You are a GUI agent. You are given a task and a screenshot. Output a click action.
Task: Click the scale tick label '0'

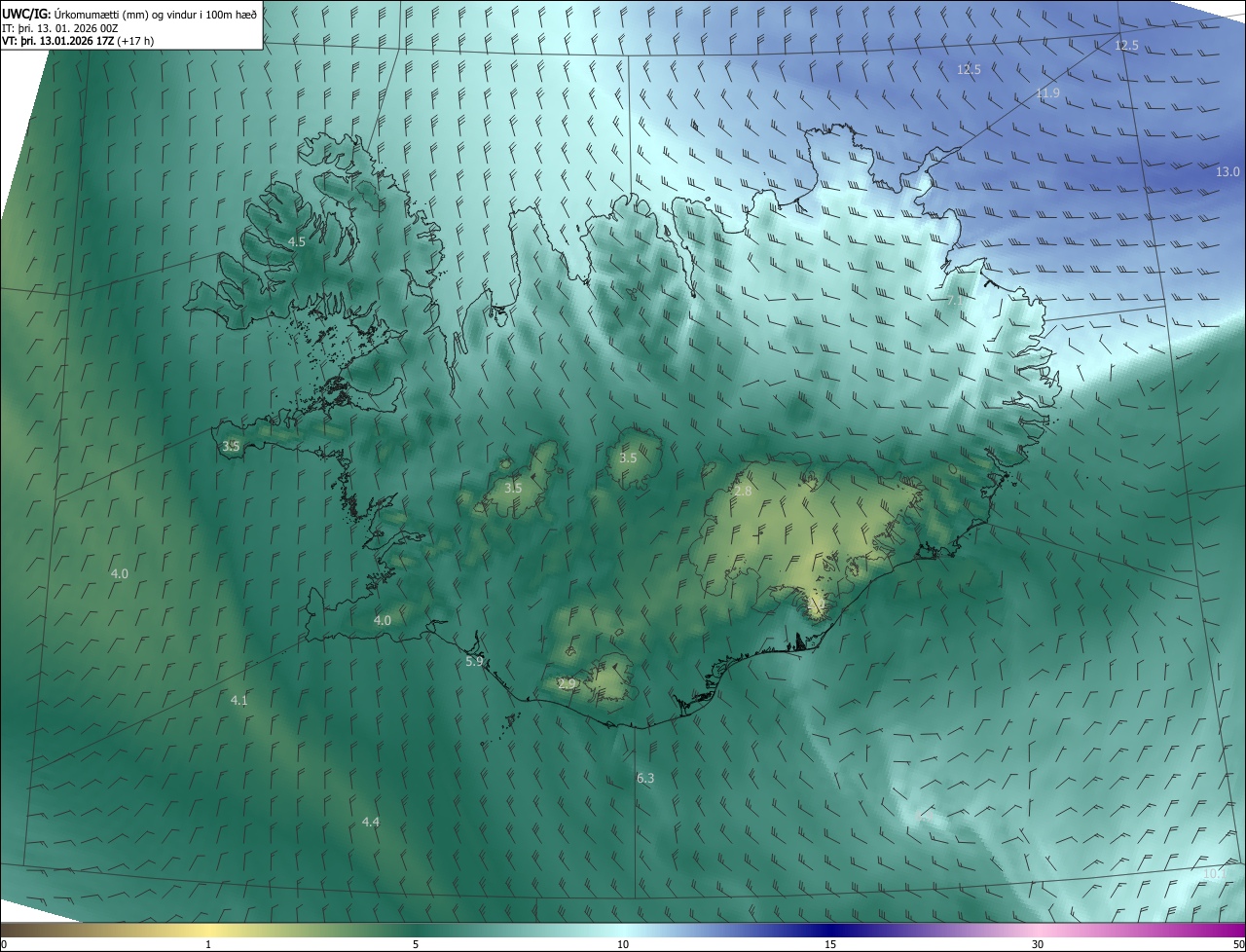point(4,944)
